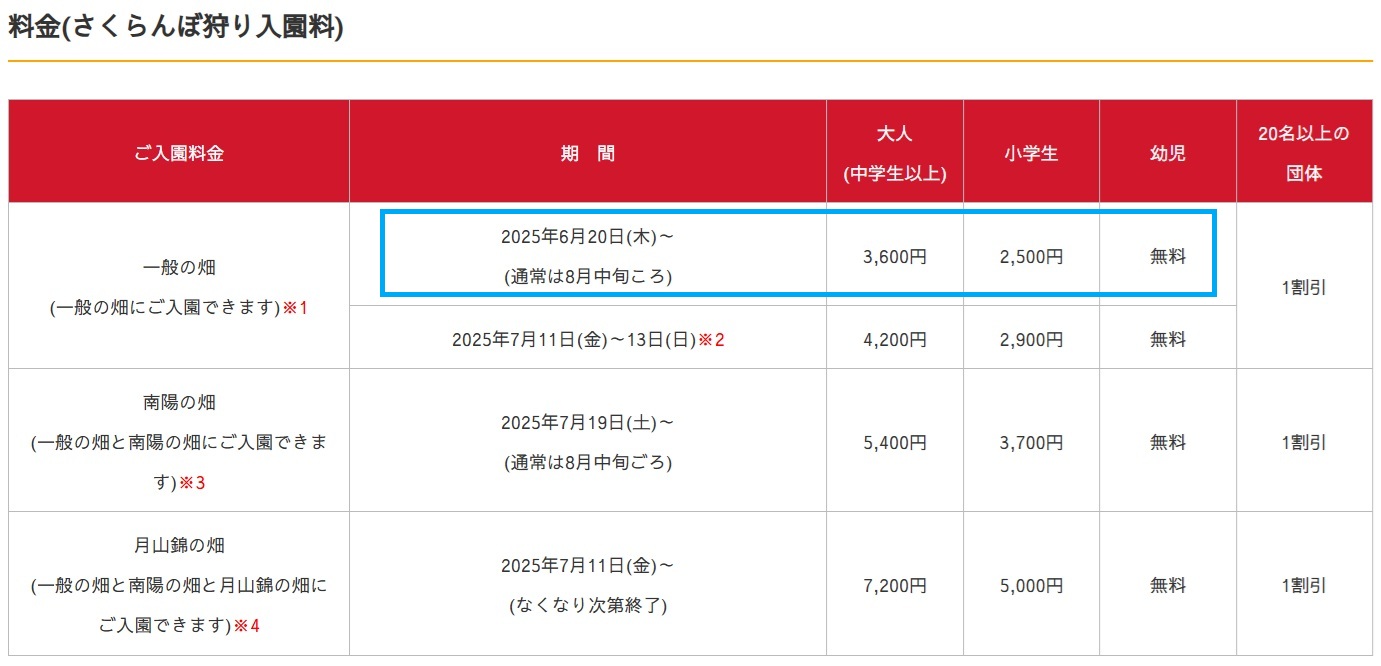
Task: Select the 3,600円 adult price cell
Action: (895, 255)
